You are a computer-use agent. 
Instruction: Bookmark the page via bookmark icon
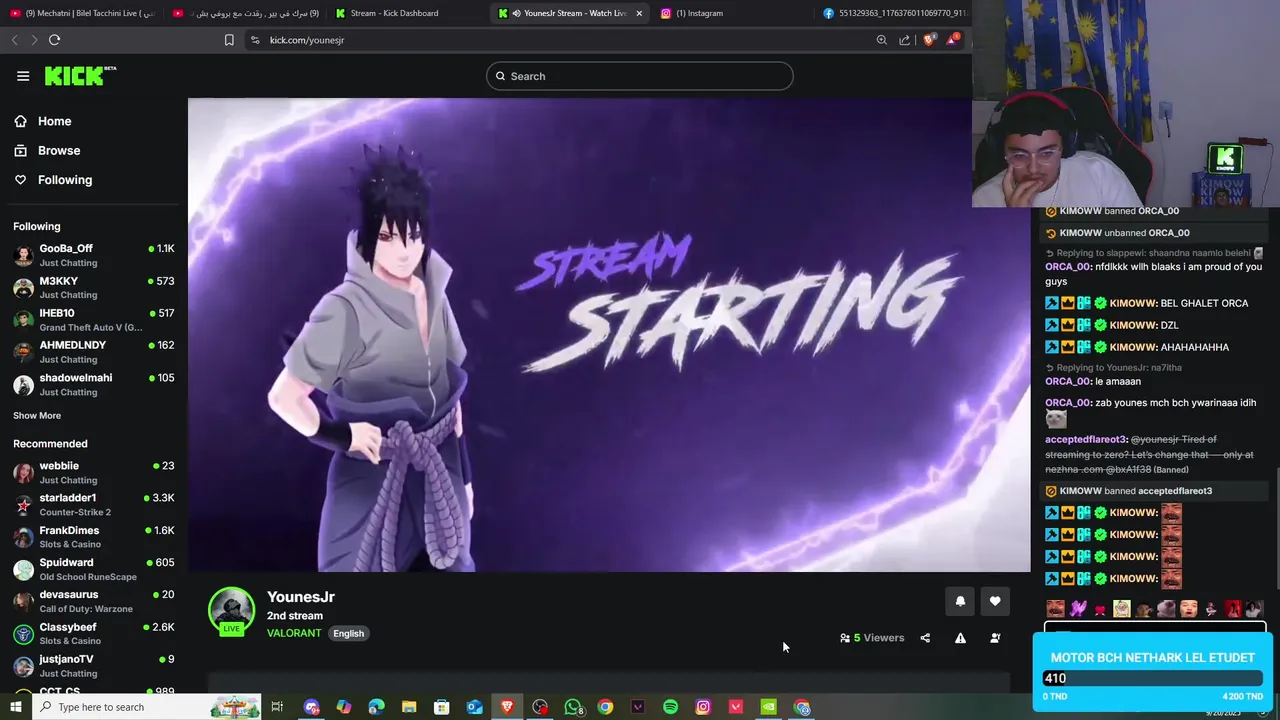pyautogui.click(x=229, y=40)
